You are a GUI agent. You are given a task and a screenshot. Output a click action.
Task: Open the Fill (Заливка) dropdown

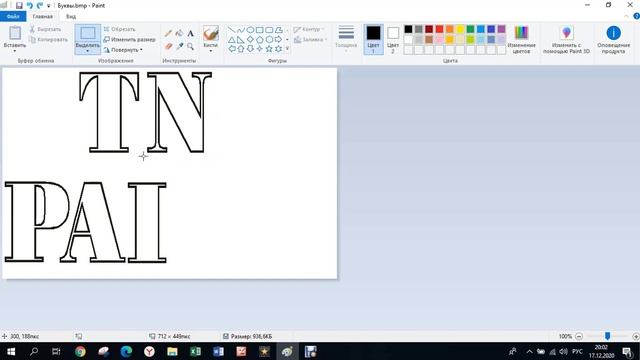pyautogui.click(x=310, y=40)
